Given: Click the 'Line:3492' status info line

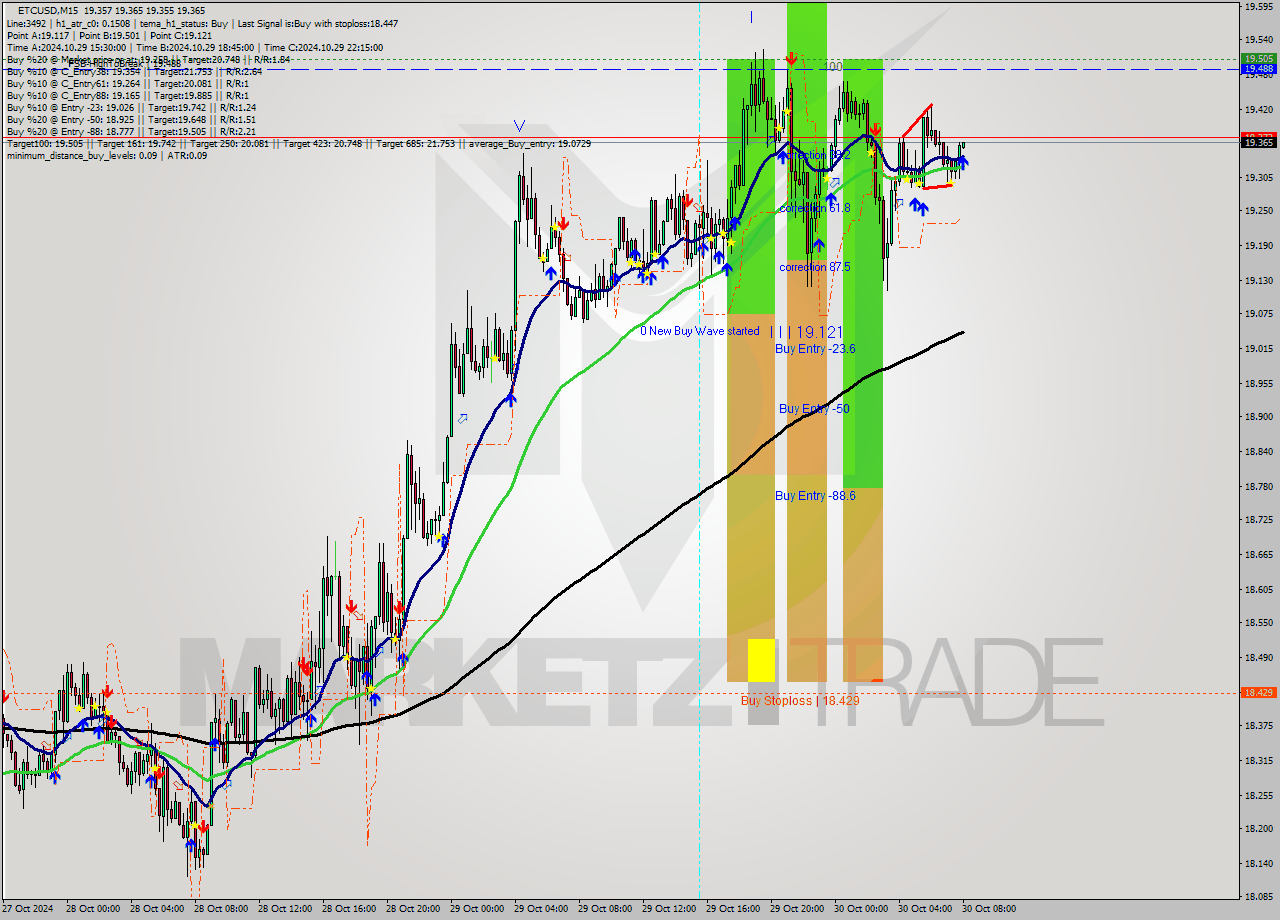Looking at the screenshot, I should (202, 23).
